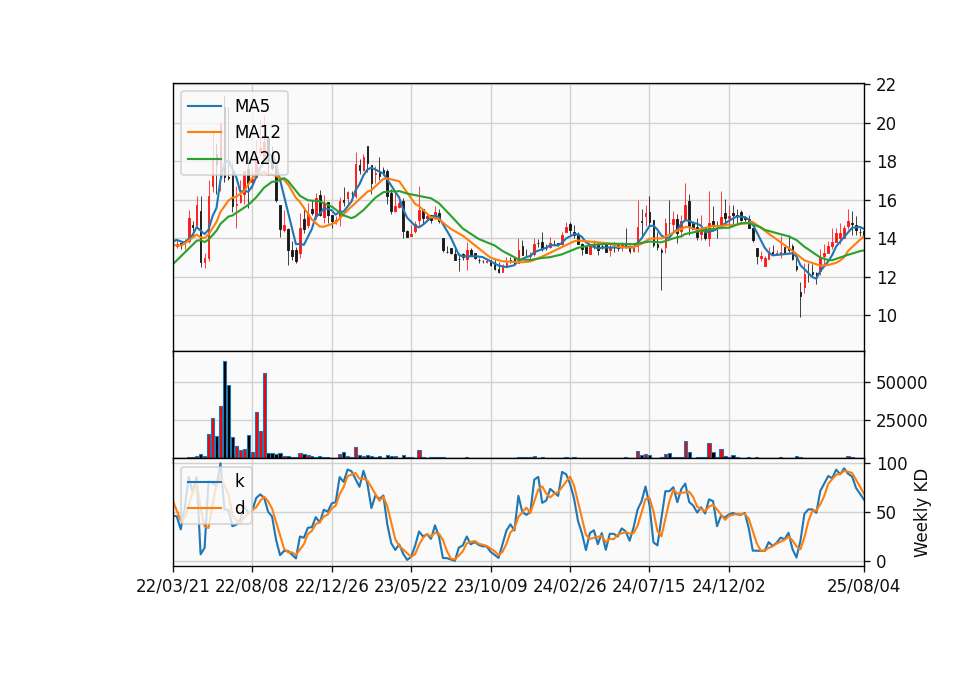This screenshot has height=690, width=960.
Task: Click the volume axis value 50000
Action: point(901,383)
